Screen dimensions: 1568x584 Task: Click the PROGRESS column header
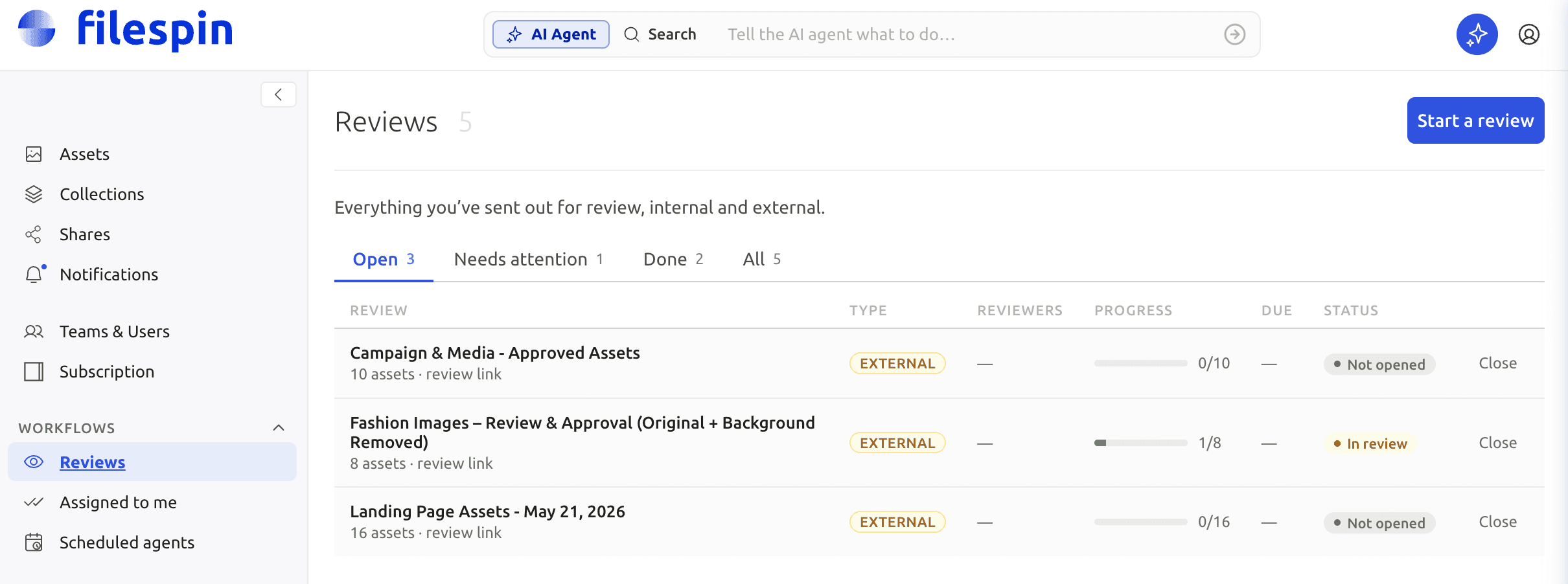pos(1133,311)
